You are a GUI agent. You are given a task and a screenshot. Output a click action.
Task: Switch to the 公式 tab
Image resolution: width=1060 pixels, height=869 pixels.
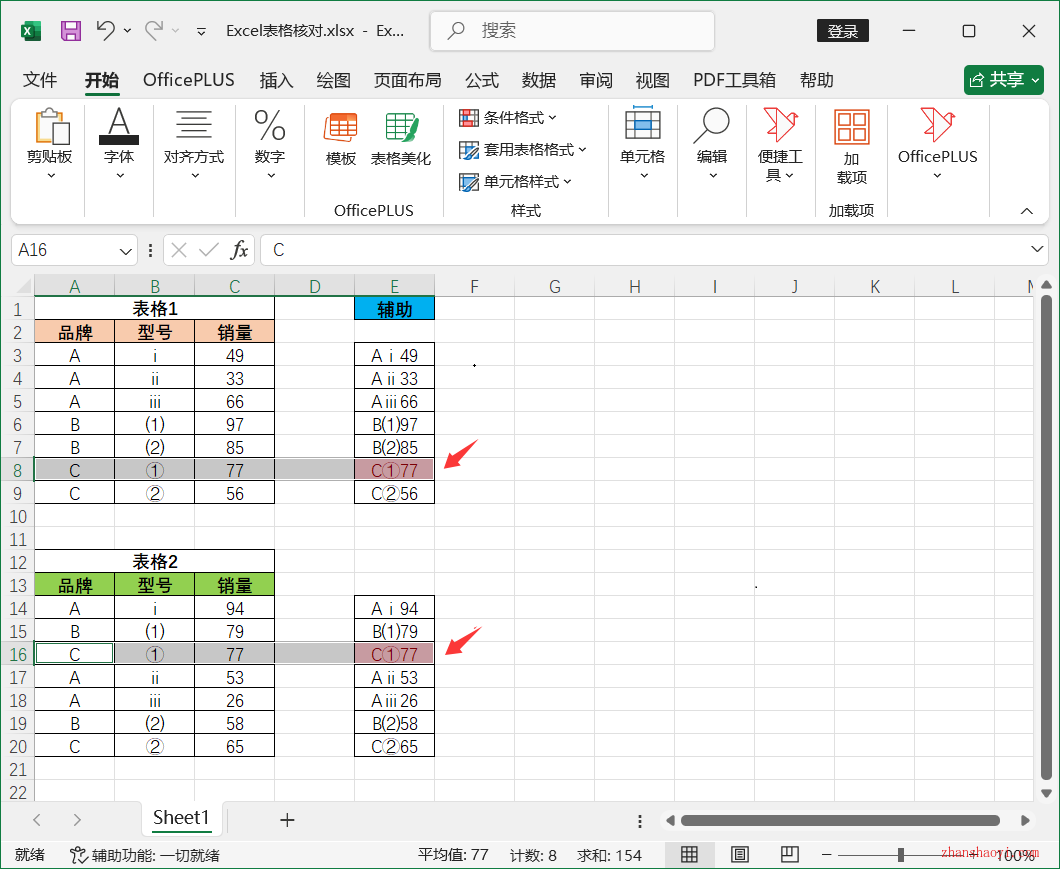(482, 80)
